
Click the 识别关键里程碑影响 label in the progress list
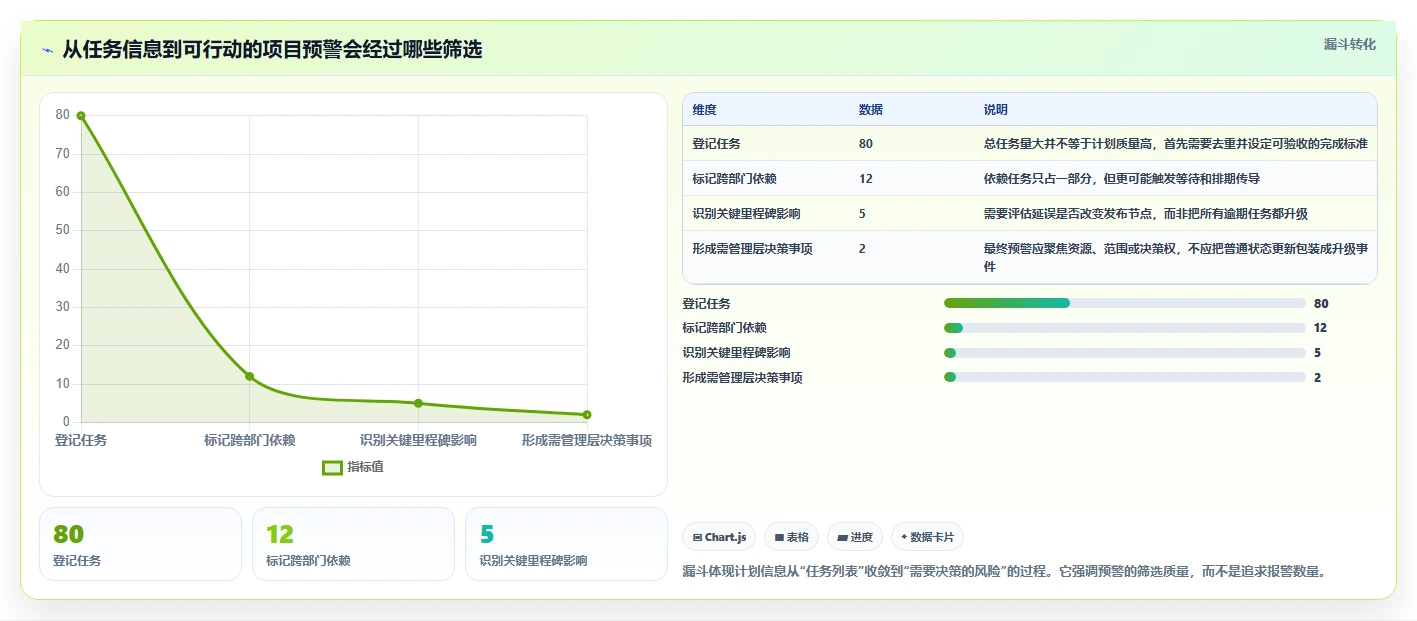point(736,353)
